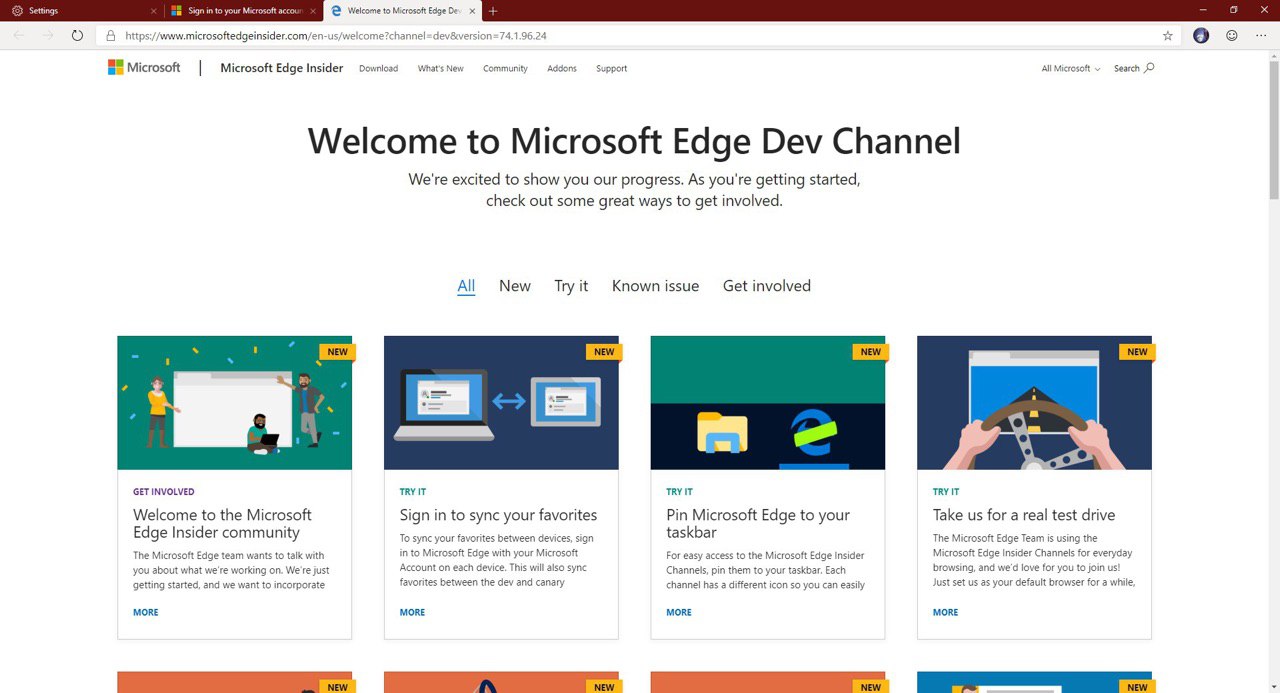Open 'Pin Microsoft Edge to your taskbar' heading
This screenshot has width=1280, height=693.
[758, 524]
